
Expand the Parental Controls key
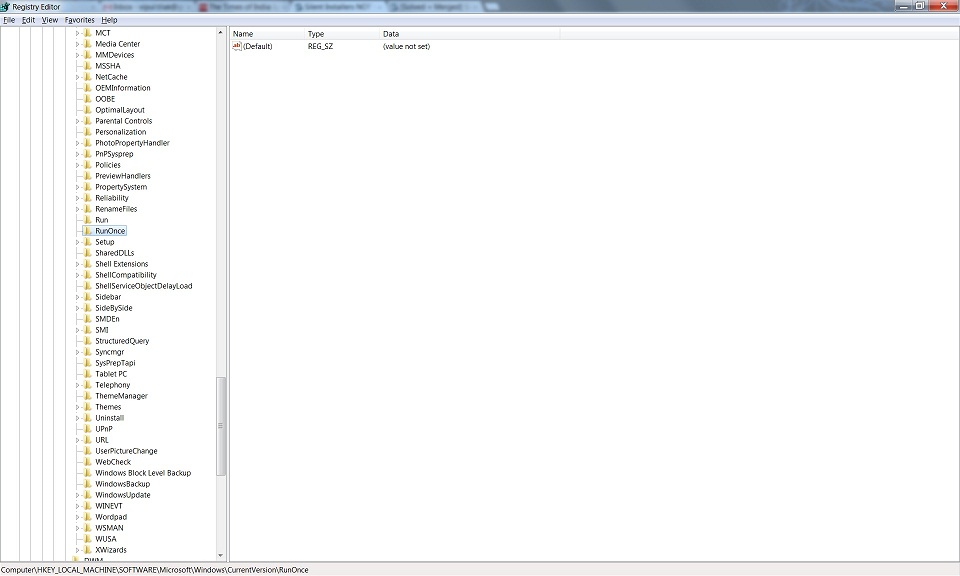pyautogui.click(x=77, y=121)
